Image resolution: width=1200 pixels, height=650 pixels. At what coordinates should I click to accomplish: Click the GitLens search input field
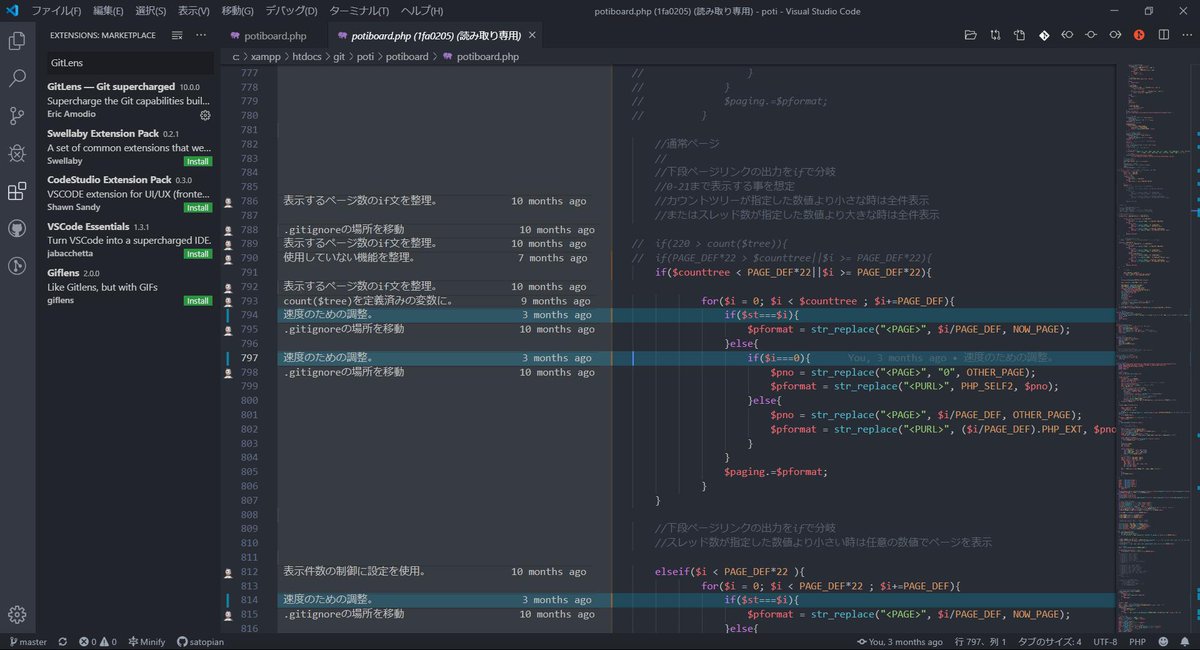tap(130, 62)
